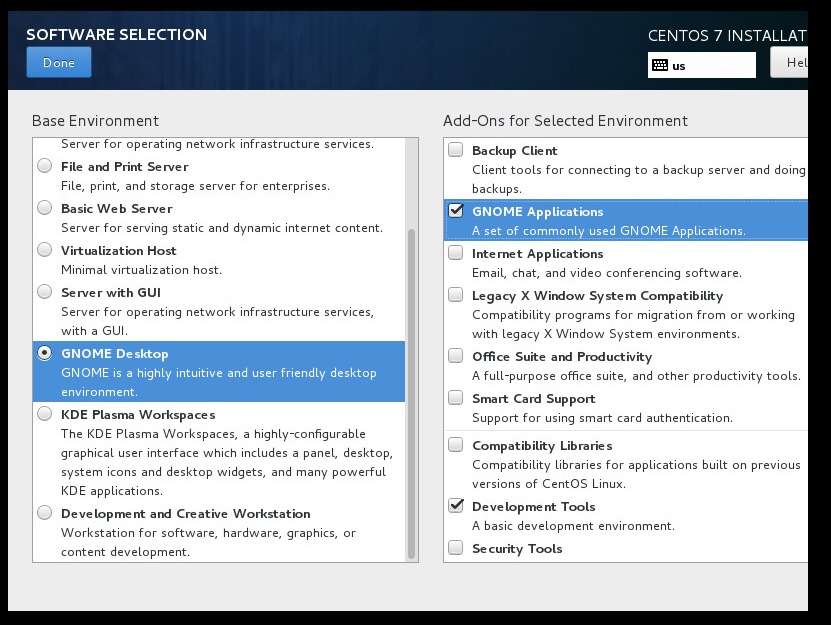Tick Office Suite and Productivity checkbox
This screenshot has width=831, height=625.
pos(456,356)
